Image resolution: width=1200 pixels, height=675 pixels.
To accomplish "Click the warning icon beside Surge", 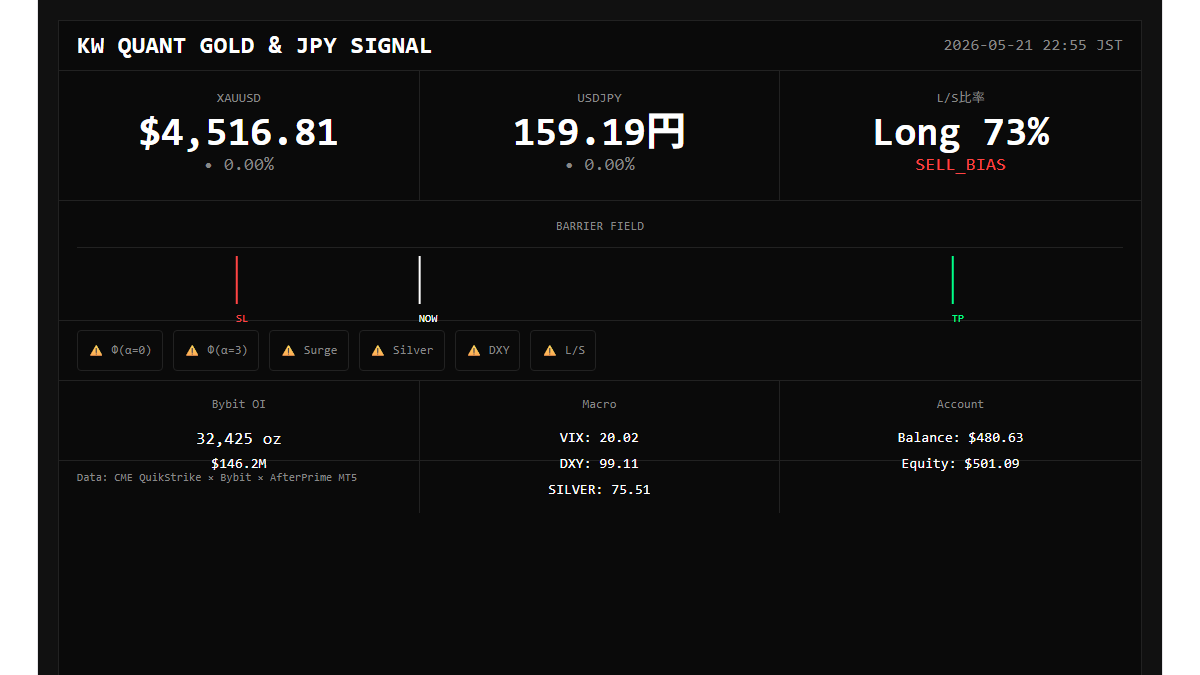I will tap(288, 351).
